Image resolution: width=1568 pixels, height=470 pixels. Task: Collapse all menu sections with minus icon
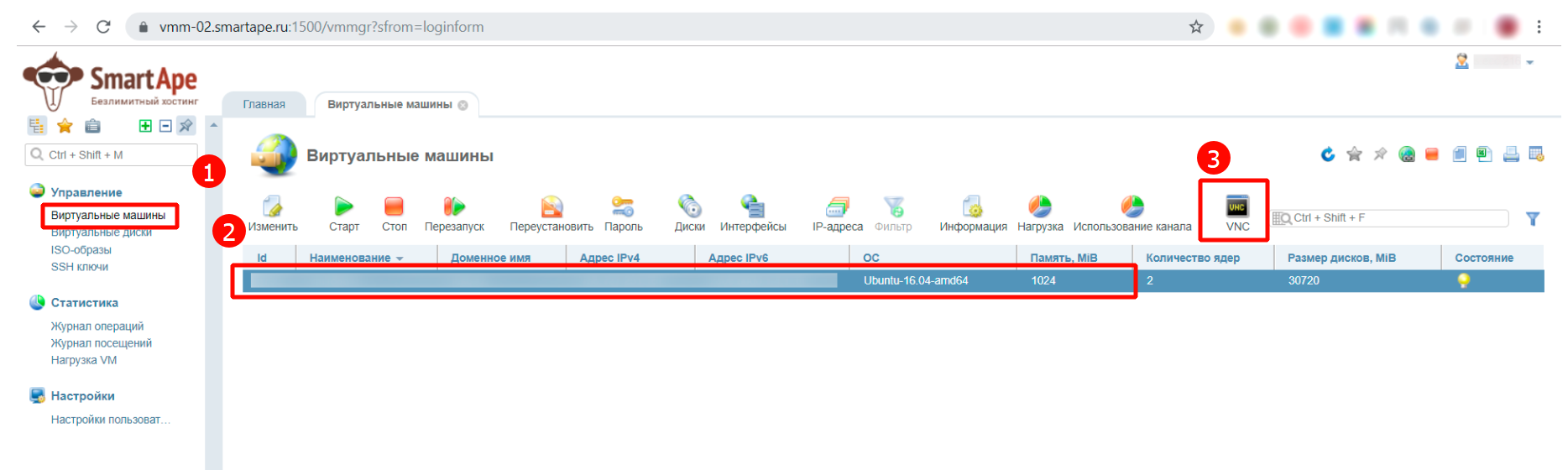(165, 126)
